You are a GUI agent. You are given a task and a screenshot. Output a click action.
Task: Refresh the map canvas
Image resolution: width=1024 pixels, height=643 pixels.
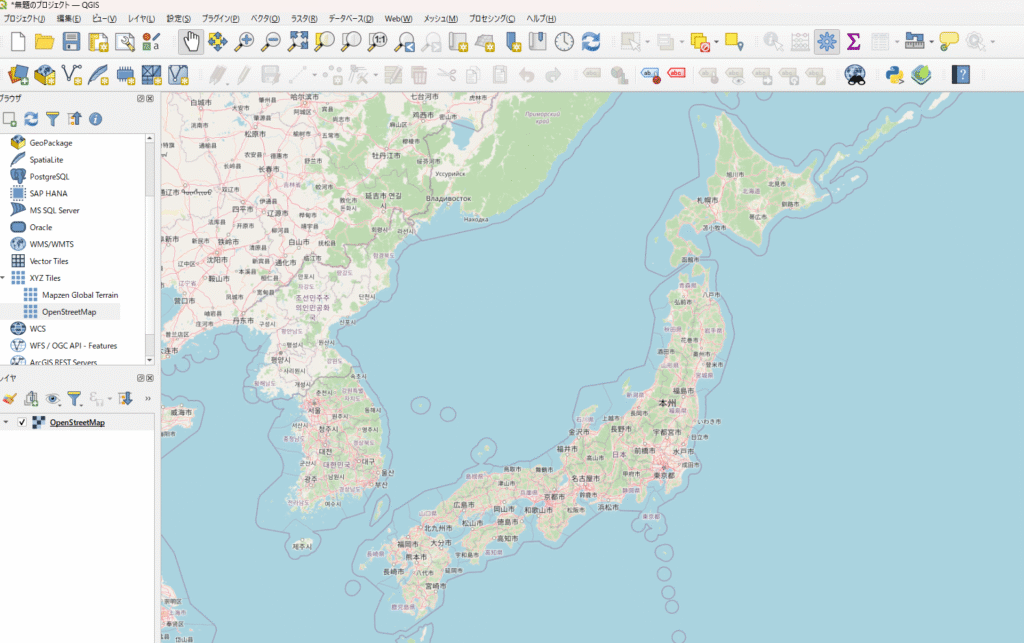pyautogui.click(x=591, y=42)
